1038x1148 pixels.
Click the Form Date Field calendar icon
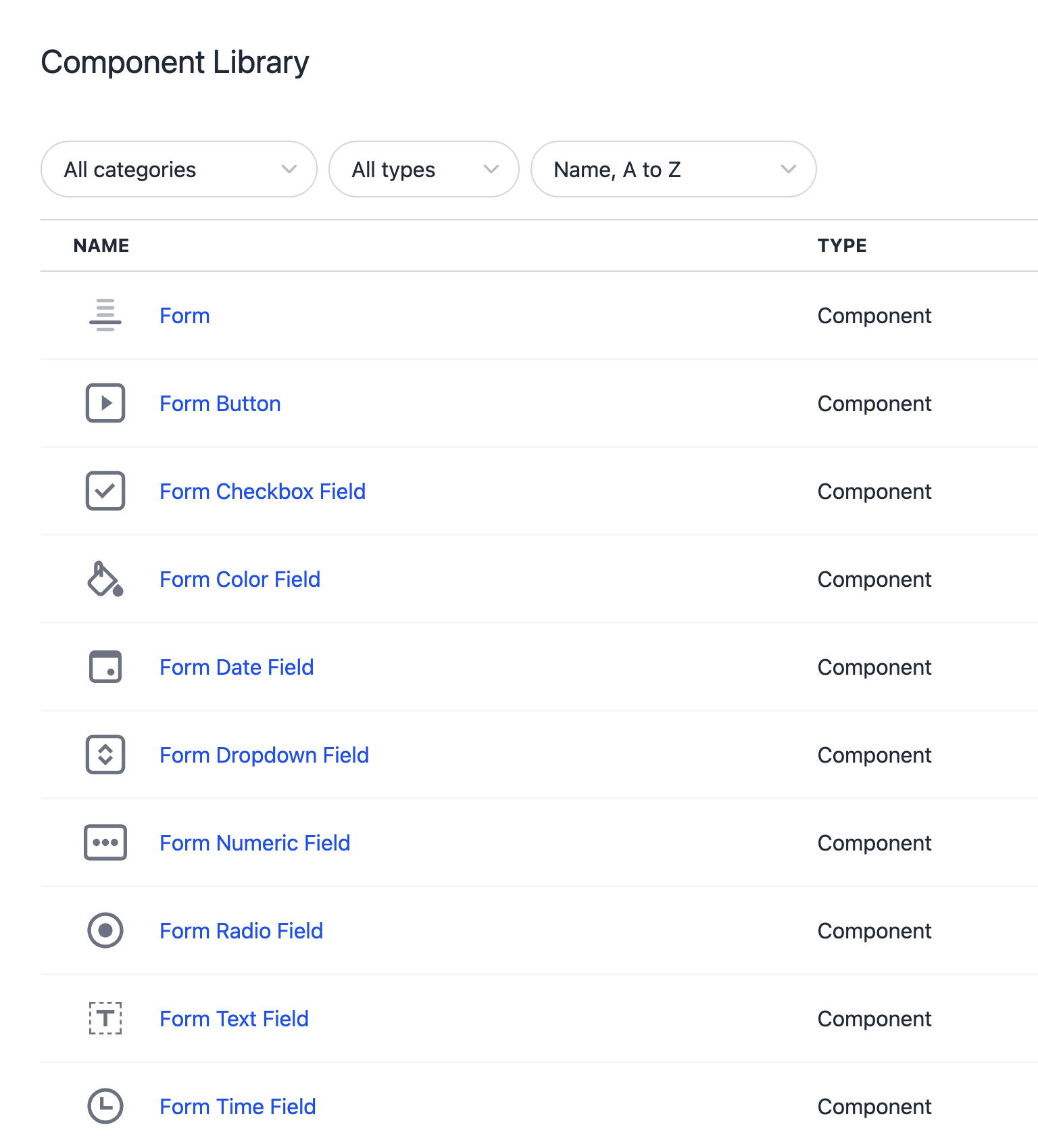point(105,667)
